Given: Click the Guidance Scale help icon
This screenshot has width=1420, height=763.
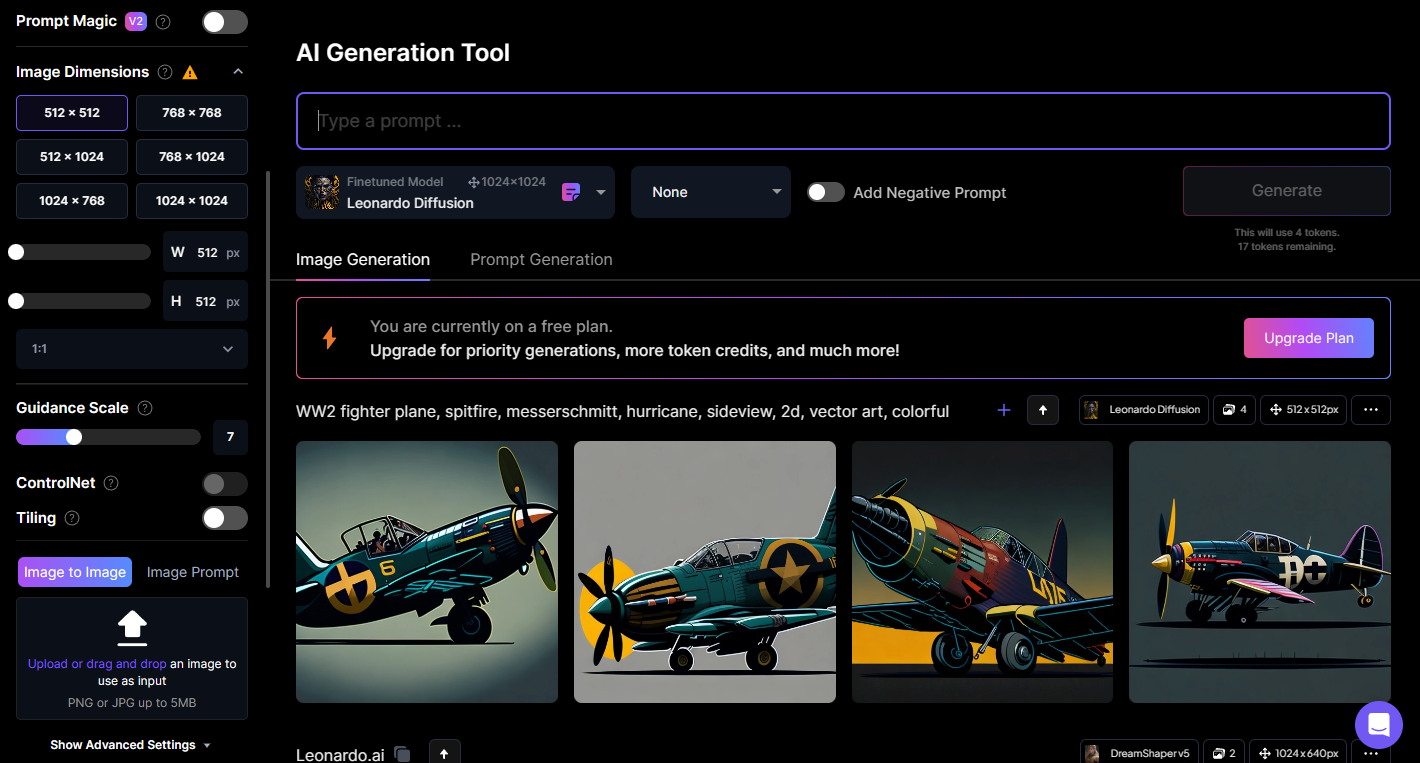Looking at the screenshot, I should [145, 408].
